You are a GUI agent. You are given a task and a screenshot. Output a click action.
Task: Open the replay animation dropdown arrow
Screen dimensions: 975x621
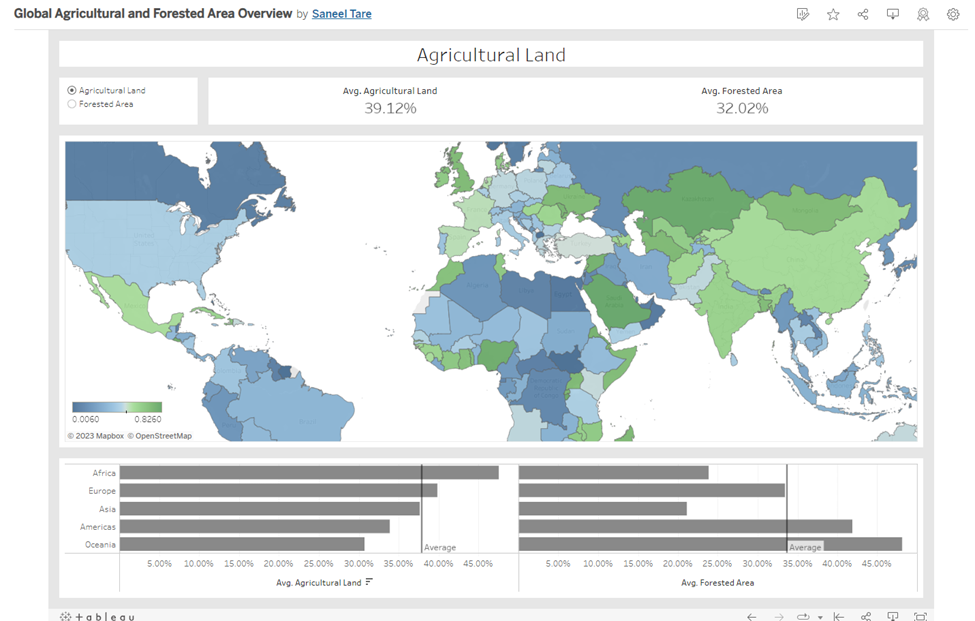[820, 616]
